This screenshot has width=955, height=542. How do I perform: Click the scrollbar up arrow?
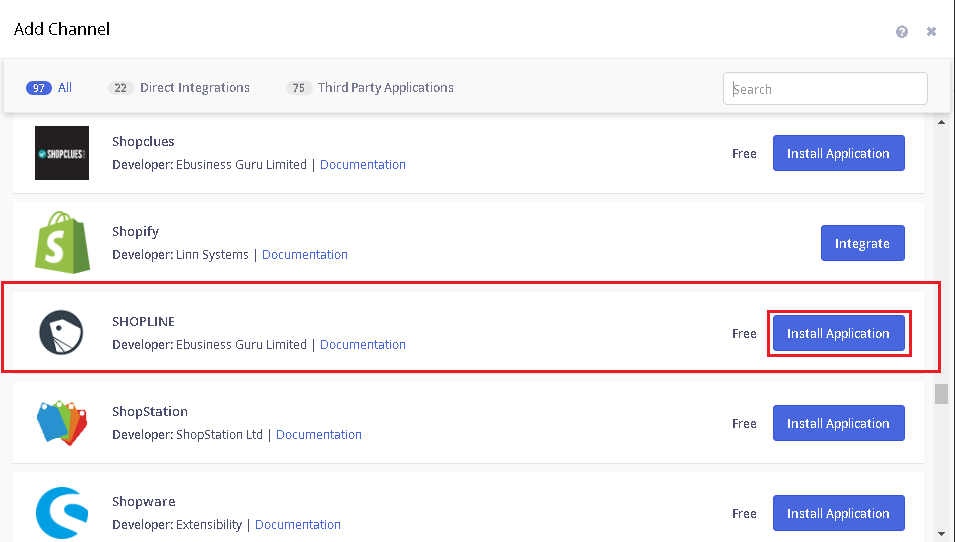[942, 122]
